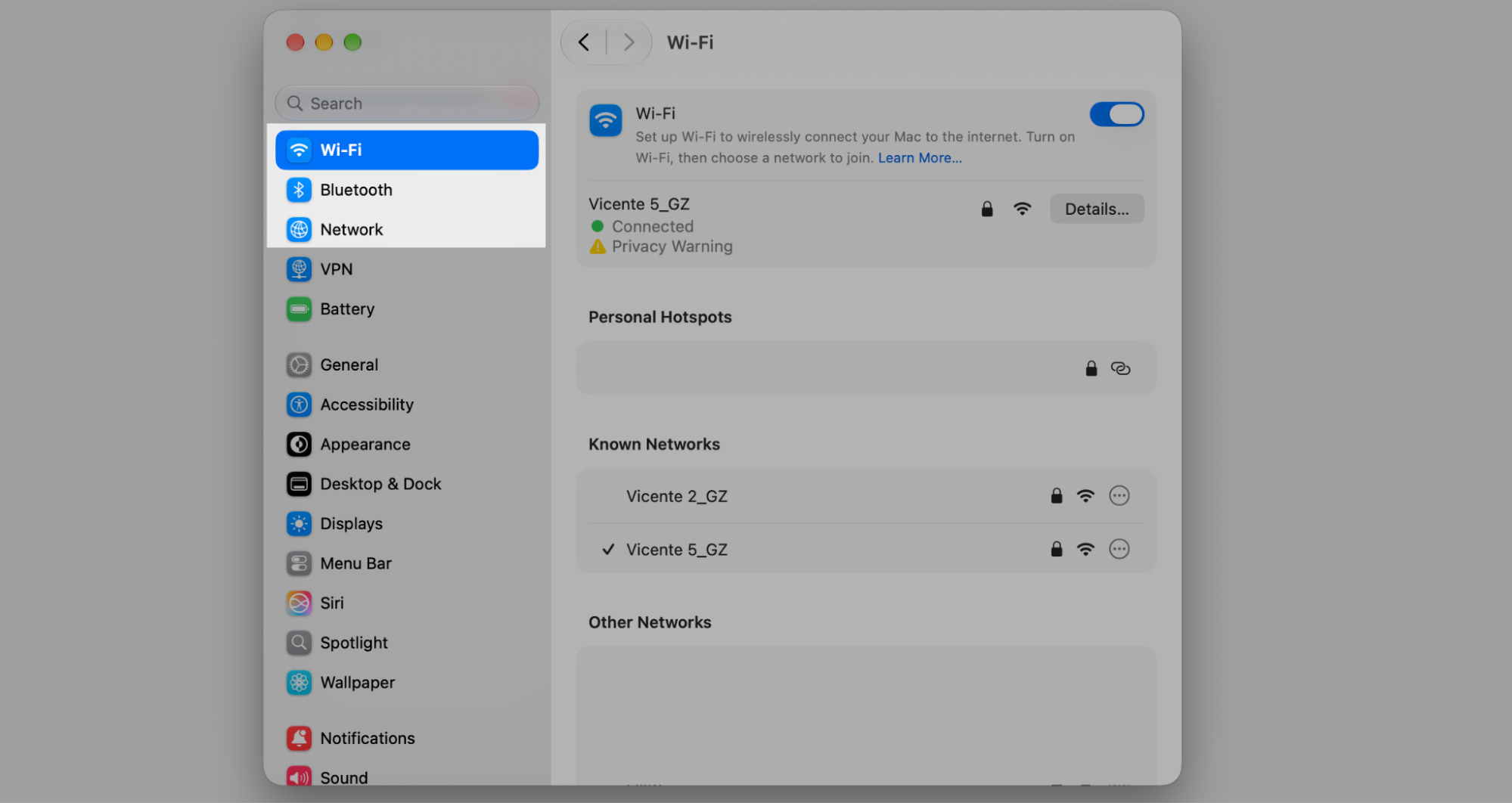The image size is (1512, 803).
Task: Click the large Wi-Fi icon in the header card
Action: (x=606, y=121)
